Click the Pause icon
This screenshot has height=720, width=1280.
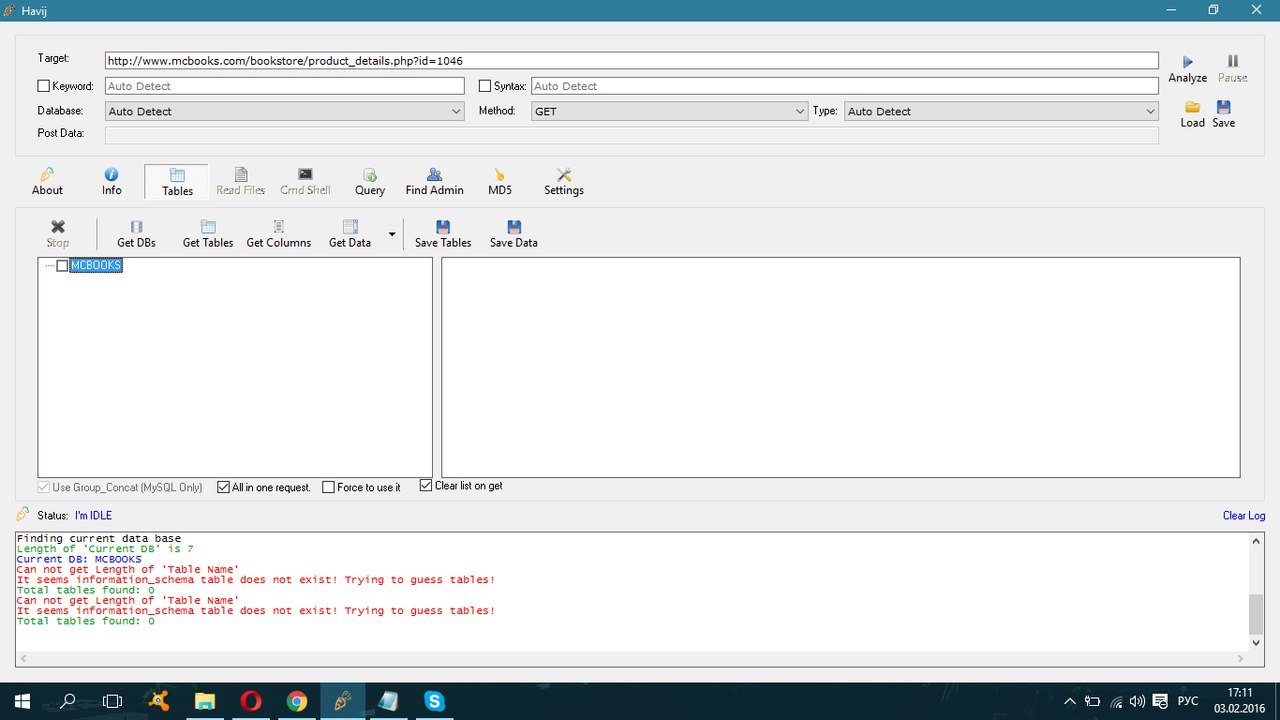click(x=1232, y=69)
